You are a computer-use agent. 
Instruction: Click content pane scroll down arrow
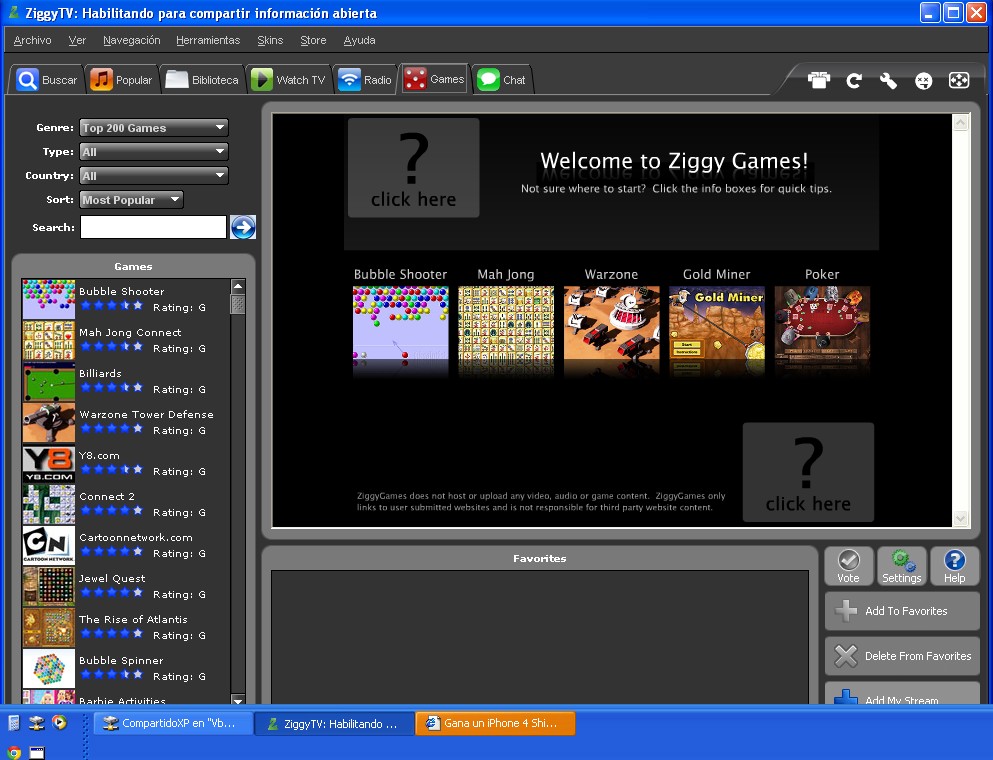click(x=961, y=518)
